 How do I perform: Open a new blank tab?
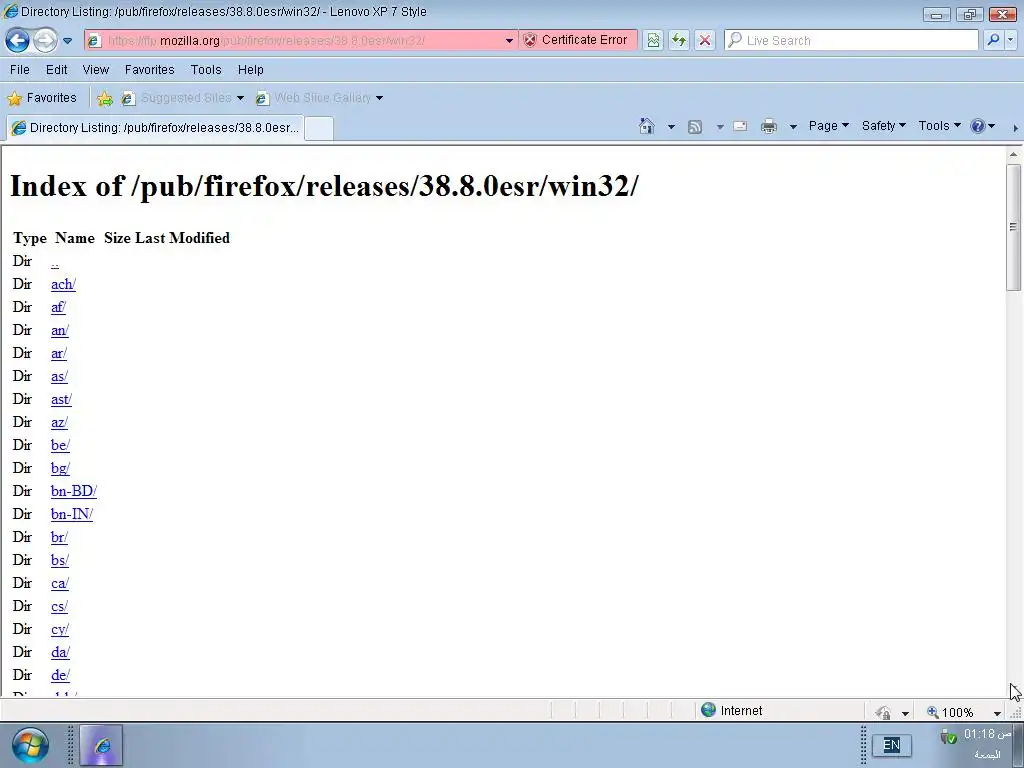[319, 128]
